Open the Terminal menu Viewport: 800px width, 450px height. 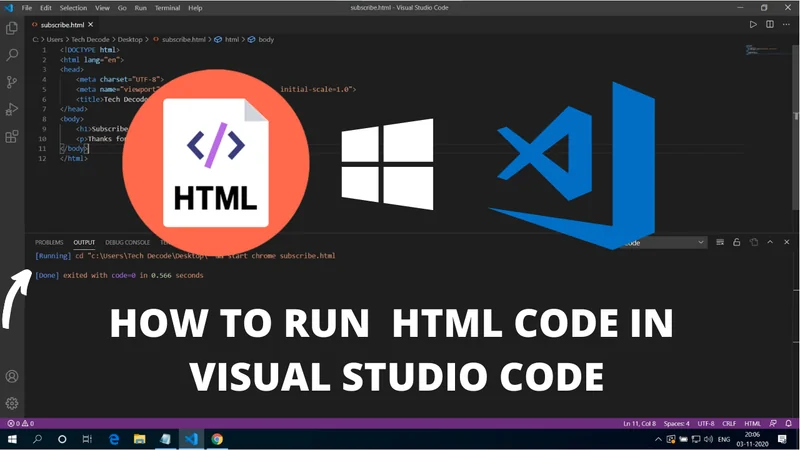165,8
